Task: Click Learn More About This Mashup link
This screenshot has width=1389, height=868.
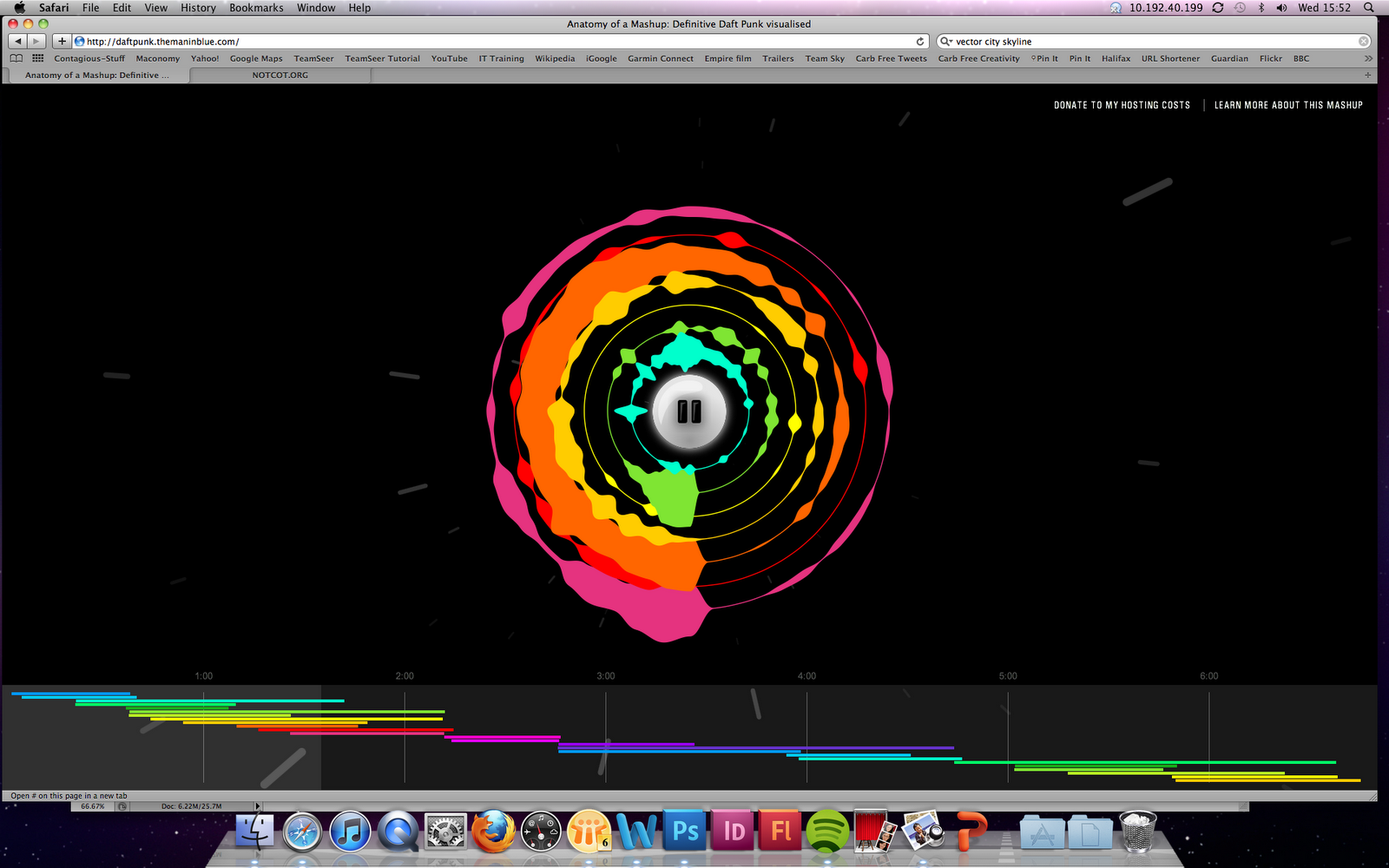Action: click(1288, 105)
